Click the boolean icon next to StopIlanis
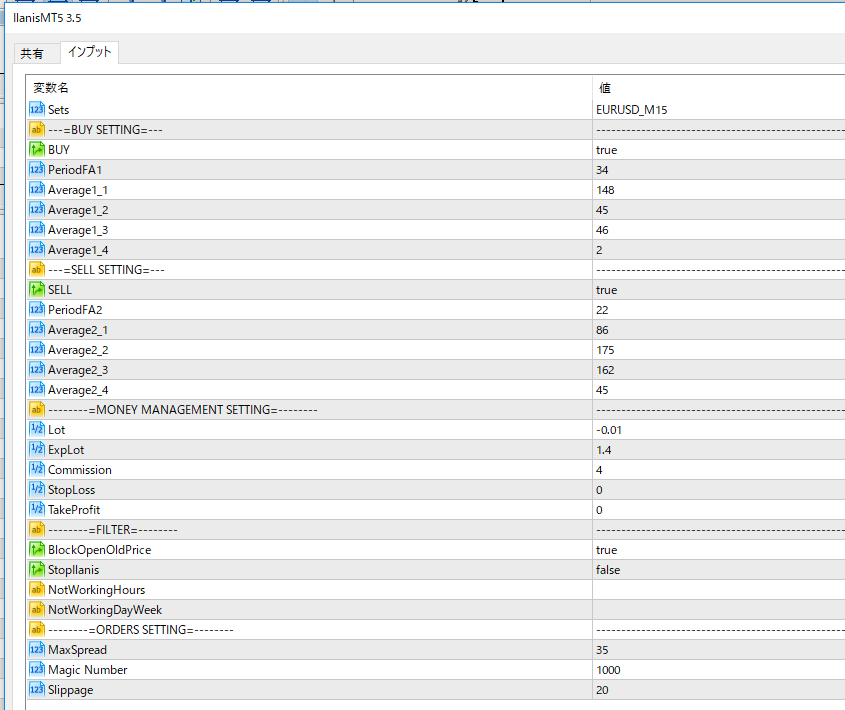Image resolution: width=845 pixels, height=710 pixels. click(x=37, y=569)
